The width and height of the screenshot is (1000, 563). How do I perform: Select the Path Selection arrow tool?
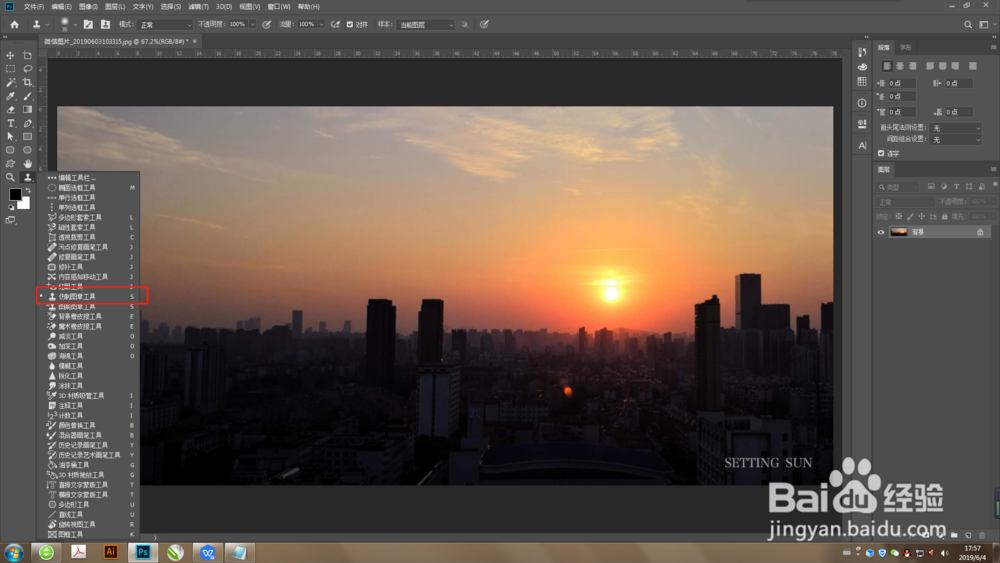(x=10, y=136)
